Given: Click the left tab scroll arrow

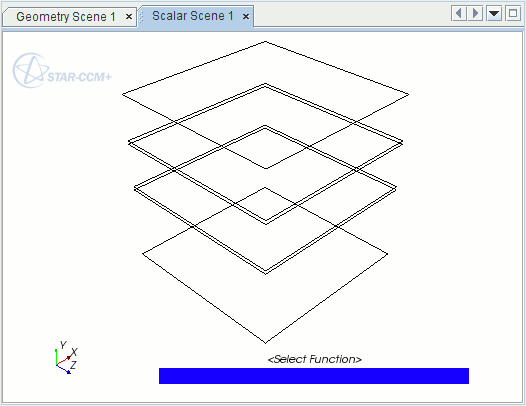Looking at the screenshot, I should (459, 13).
